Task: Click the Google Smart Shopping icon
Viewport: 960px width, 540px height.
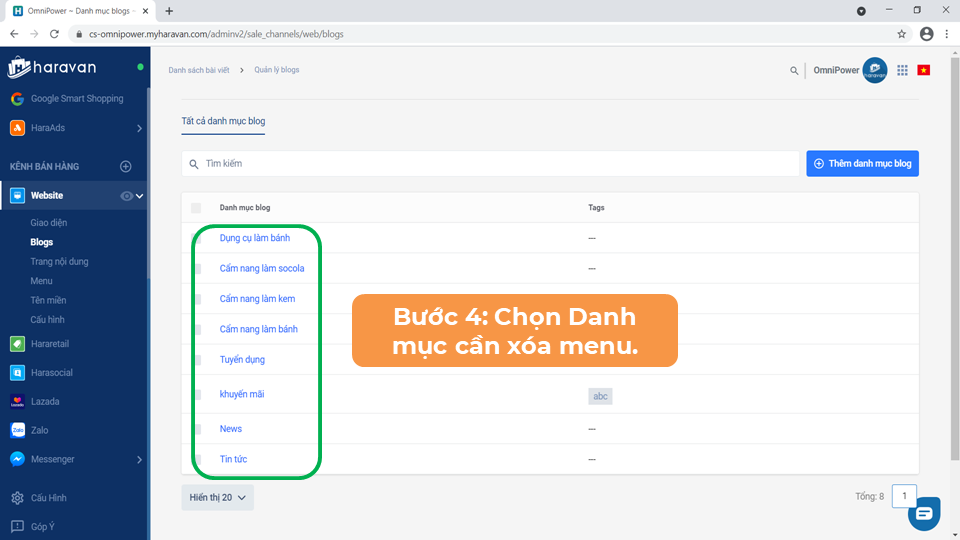Action: 17,99
